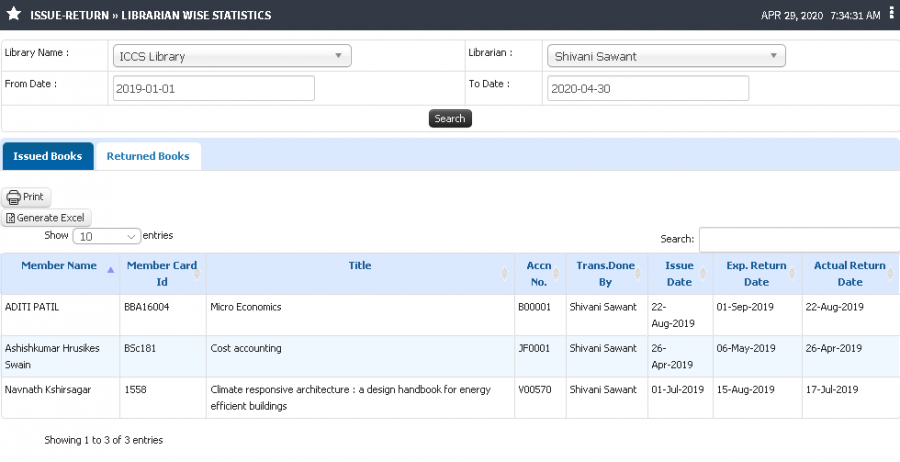Open the three-dot options menu in header
Viewport: 900px width, 462px height.
tap(891, 13)
